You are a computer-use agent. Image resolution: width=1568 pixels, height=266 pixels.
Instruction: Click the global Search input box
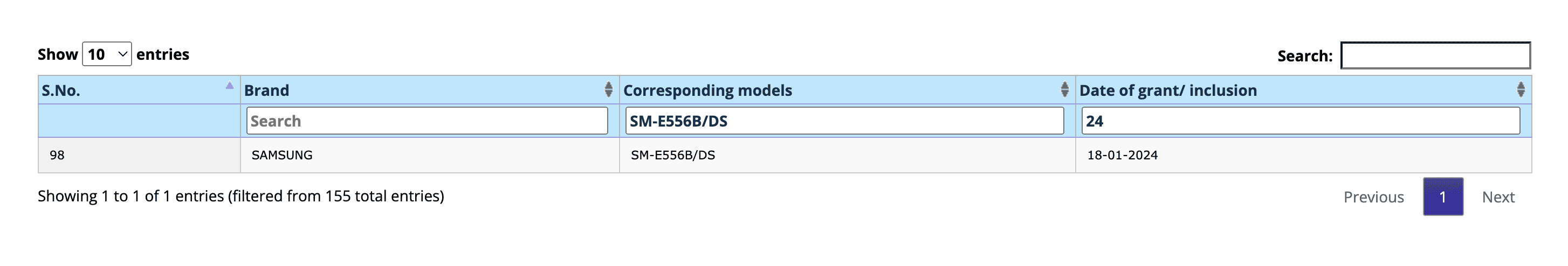pyautogui.click(x=1435, y=56)
